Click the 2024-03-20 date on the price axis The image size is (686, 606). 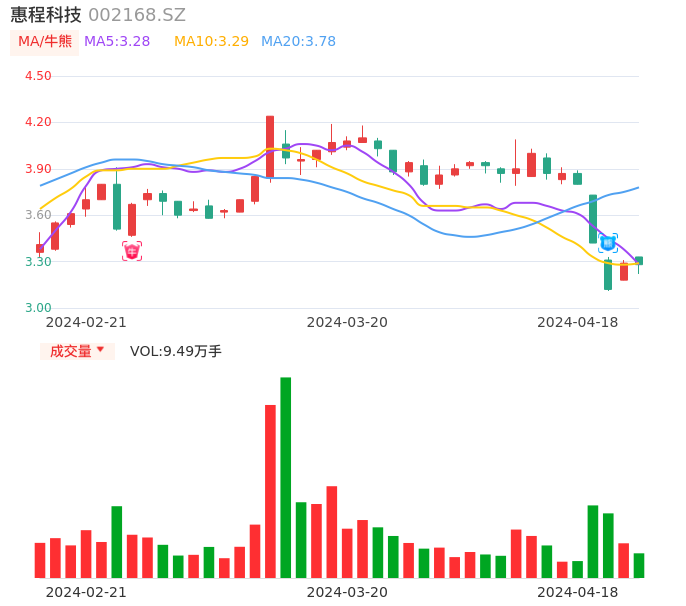tap(347, 322)
